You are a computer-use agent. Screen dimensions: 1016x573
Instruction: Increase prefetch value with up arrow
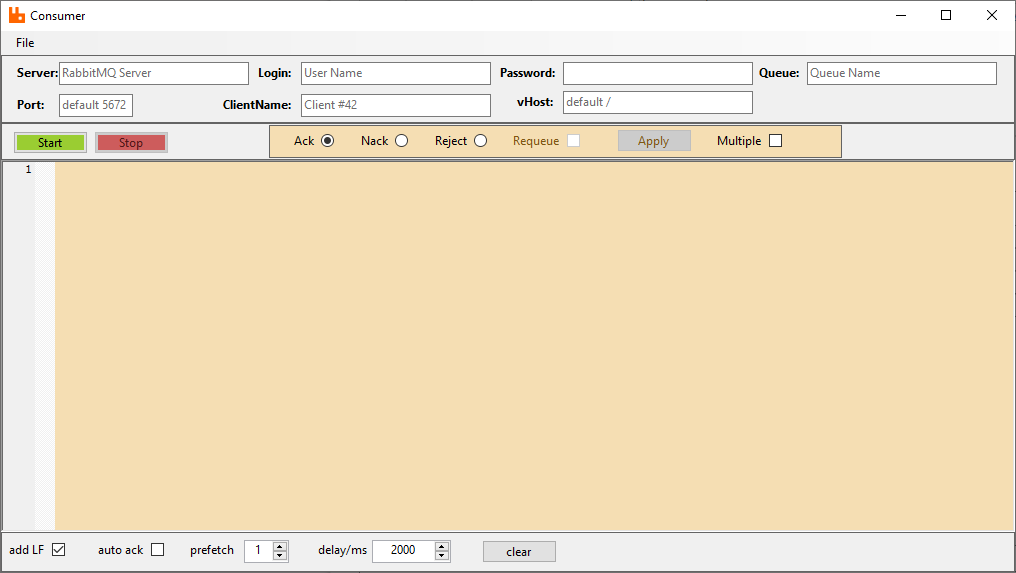pos(280,546)
